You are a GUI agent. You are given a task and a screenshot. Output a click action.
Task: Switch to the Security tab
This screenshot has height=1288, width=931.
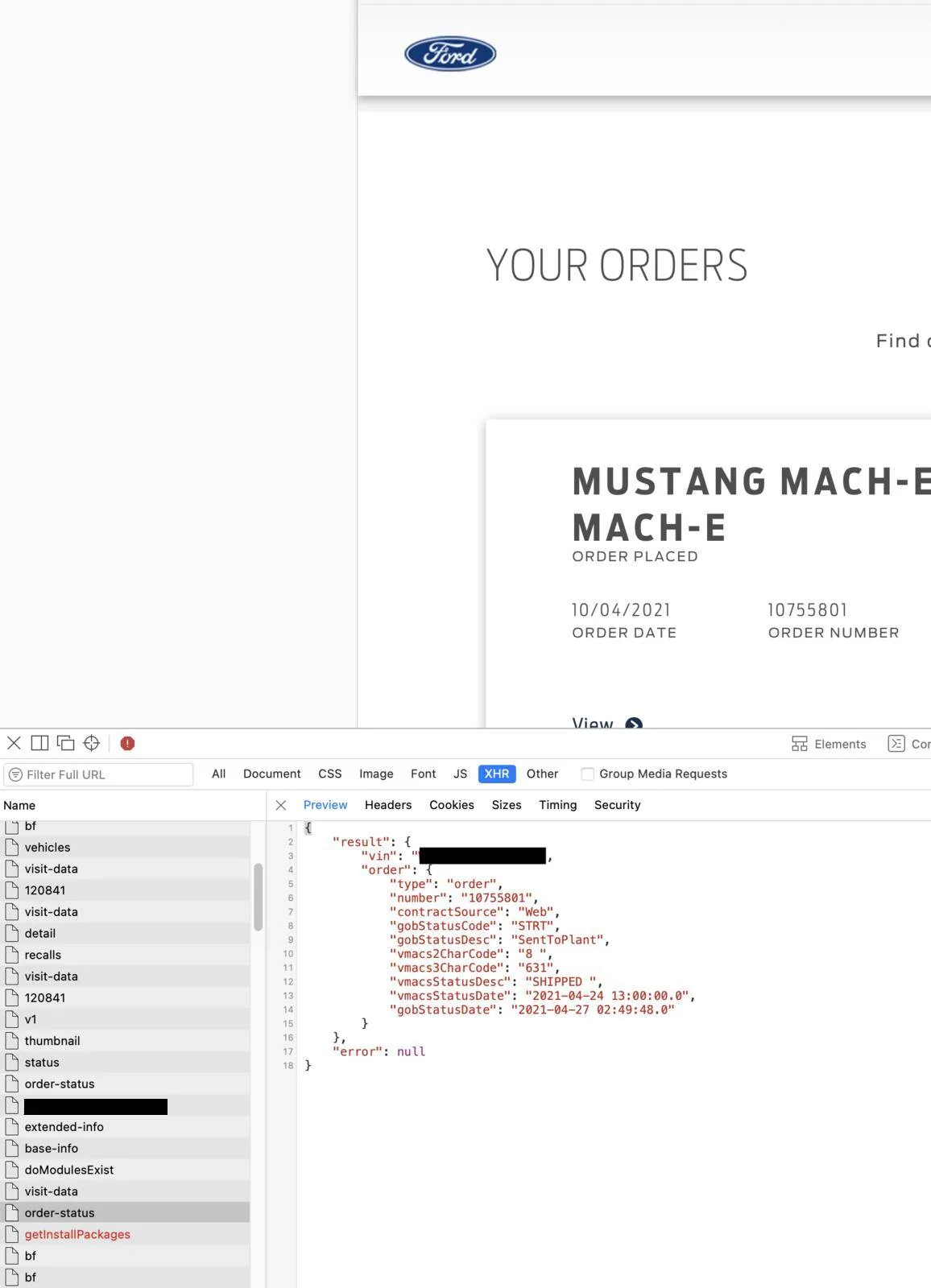coord(617,805)
